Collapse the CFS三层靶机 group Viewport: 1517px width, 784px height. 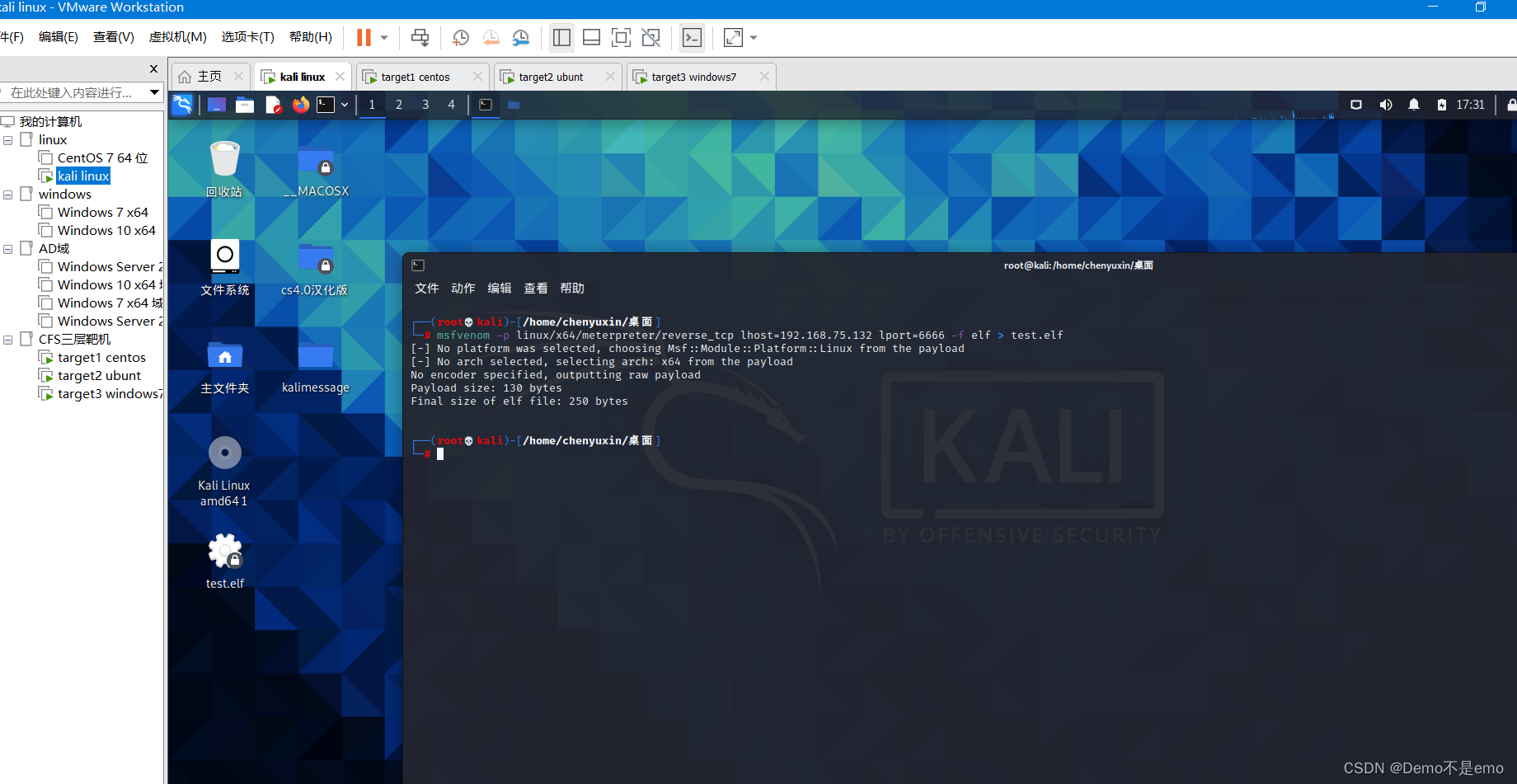[x=8, y=340]
